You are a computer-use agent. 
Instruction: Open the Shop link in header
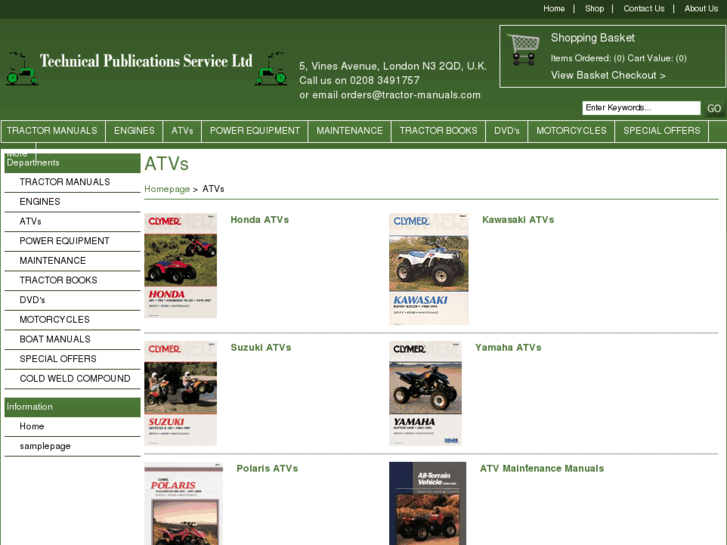pos(594,8)
